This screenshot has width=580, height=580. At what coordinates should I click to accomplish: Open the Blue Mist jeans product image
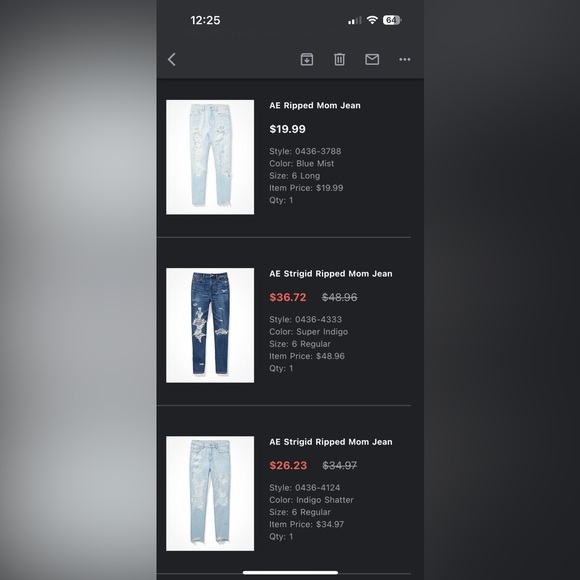pos(210,157)
